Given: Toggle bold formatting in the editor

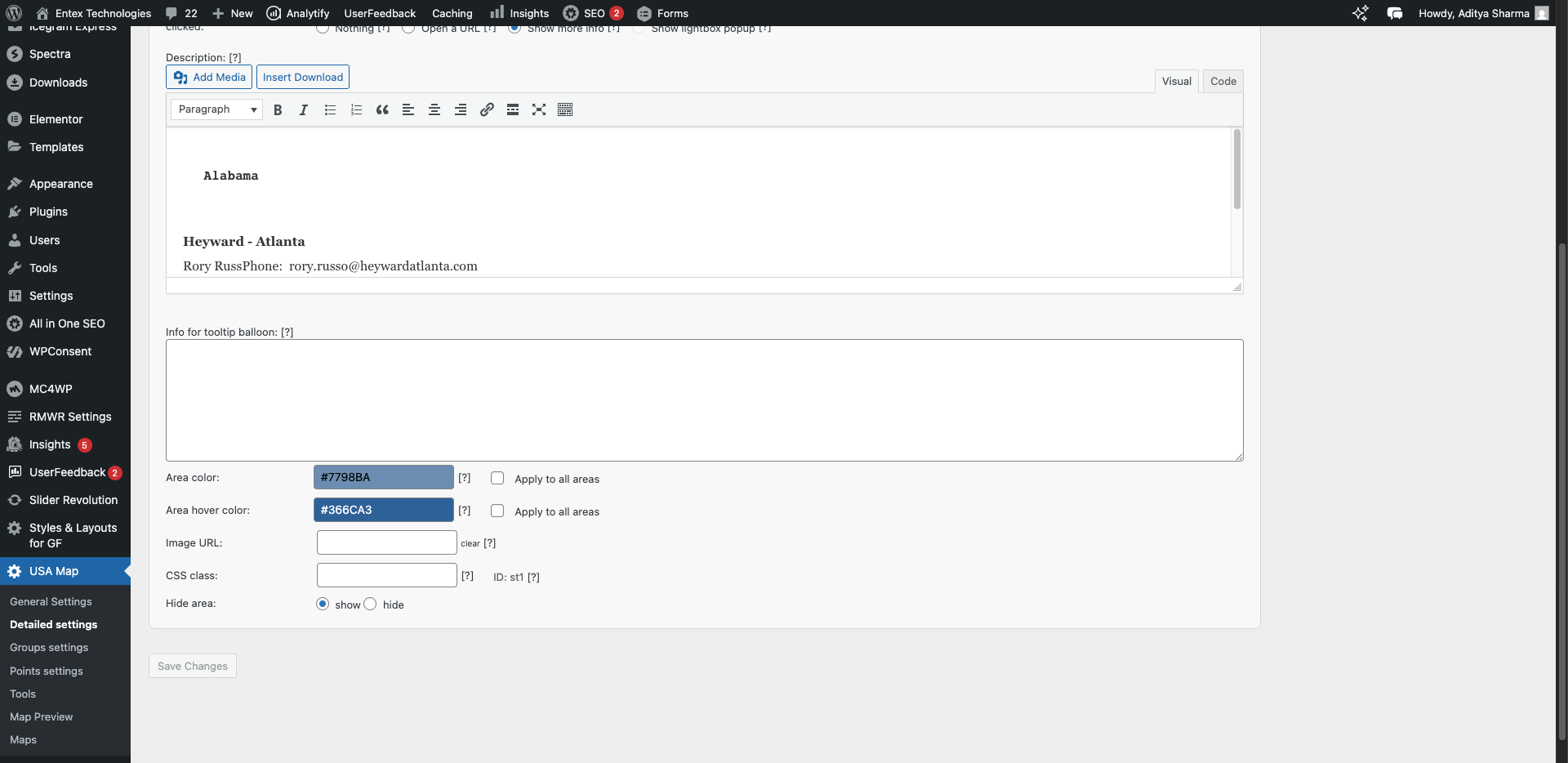Looking at the screenshot, I should (x=278, y=109).
